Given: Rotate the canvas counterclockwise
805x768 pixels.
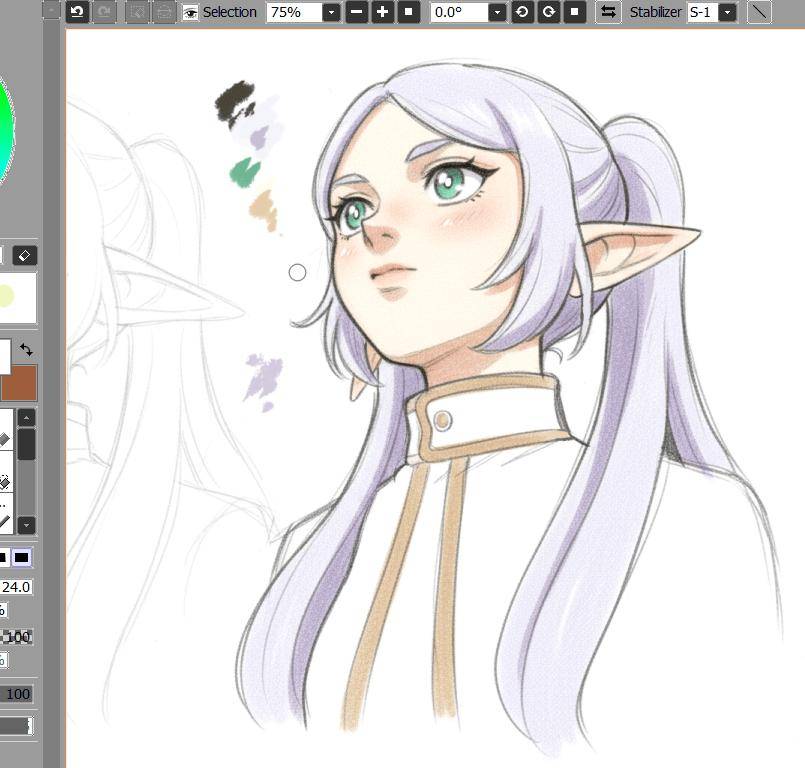Looking at the screenshot, I should point(522,12).
